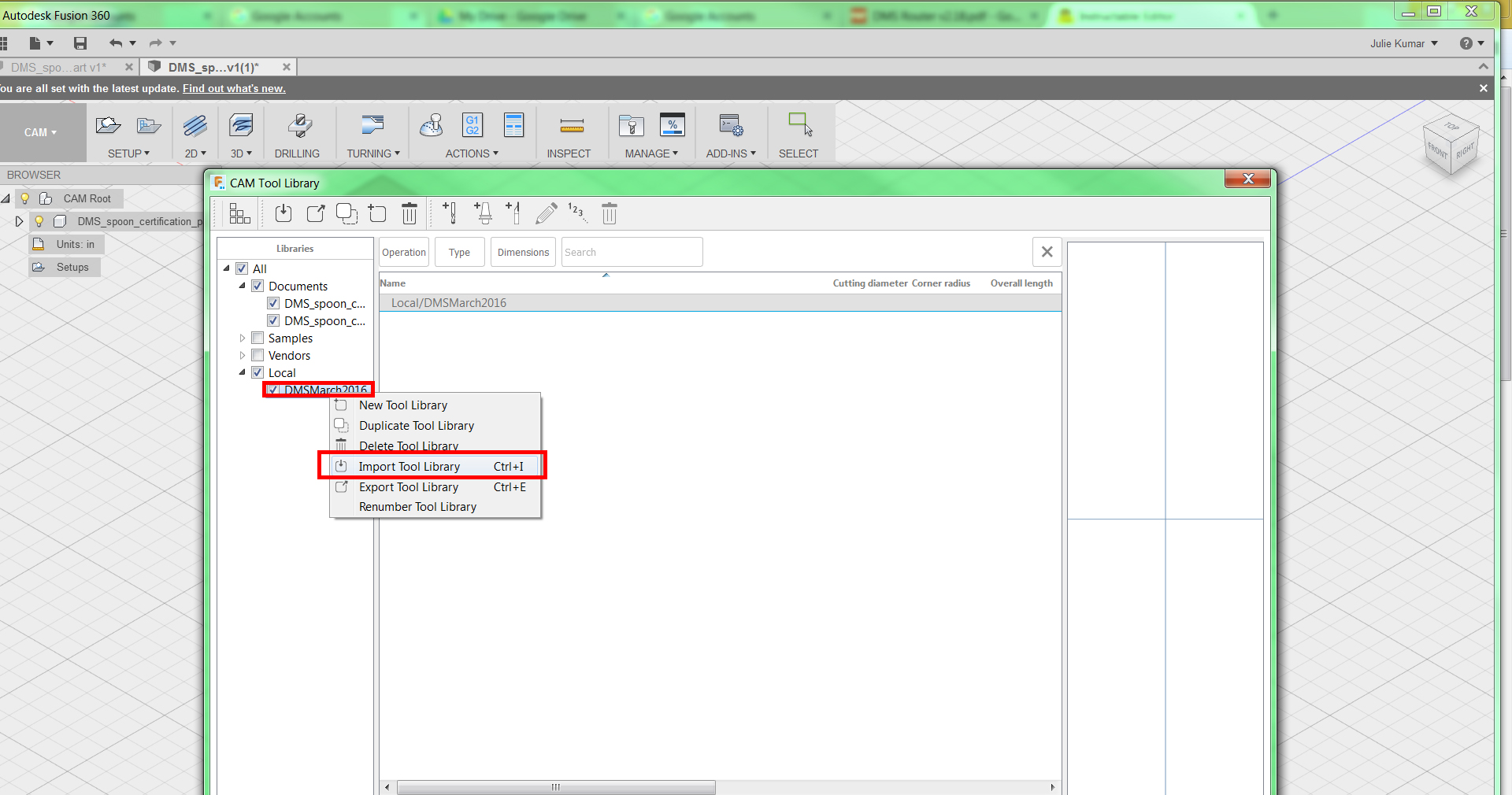This screenshot has width=1512, height=795.
Task: Click the 3D machining icon
Action: 241,126
